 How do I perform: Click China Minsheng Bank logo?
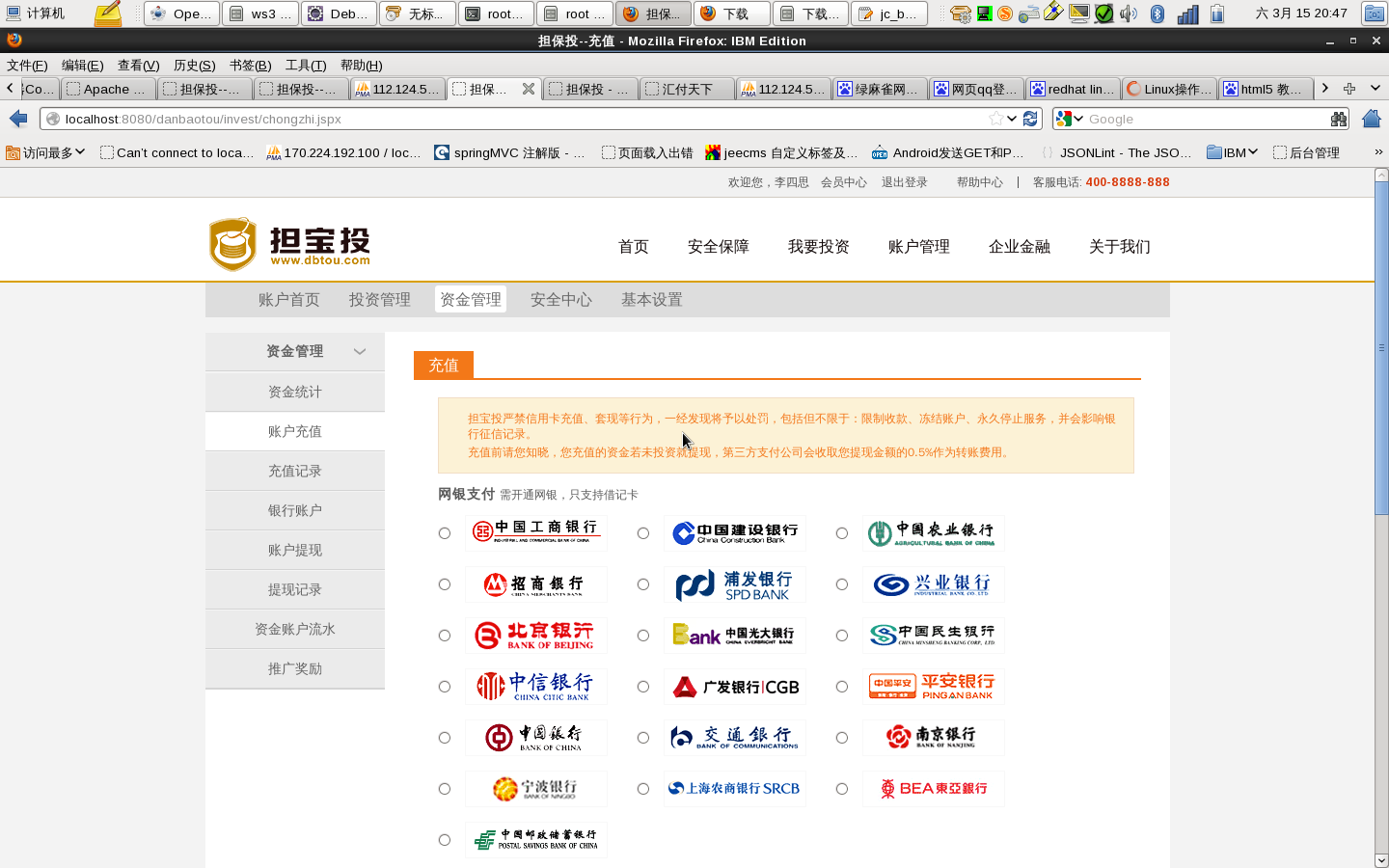(934, 636)
